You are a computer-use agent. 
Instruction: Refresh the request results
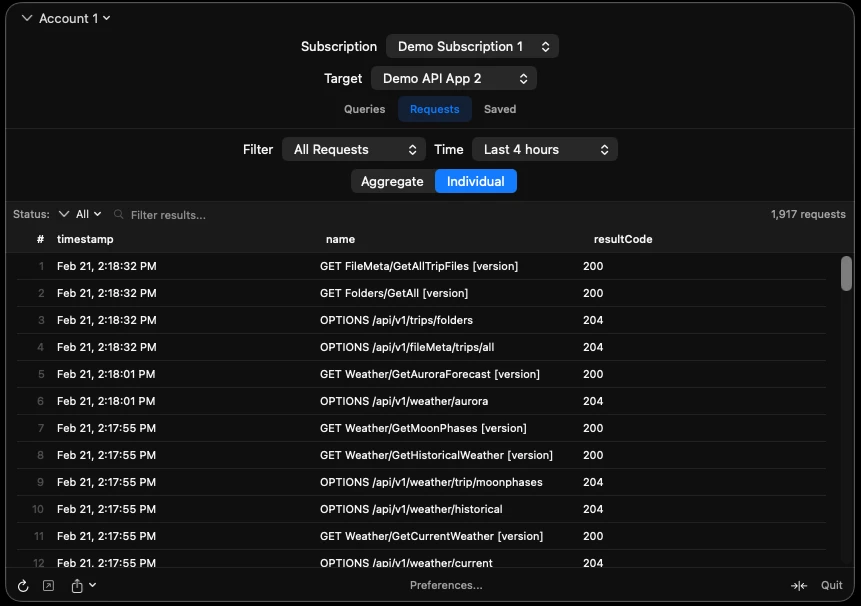click(23, 586)
